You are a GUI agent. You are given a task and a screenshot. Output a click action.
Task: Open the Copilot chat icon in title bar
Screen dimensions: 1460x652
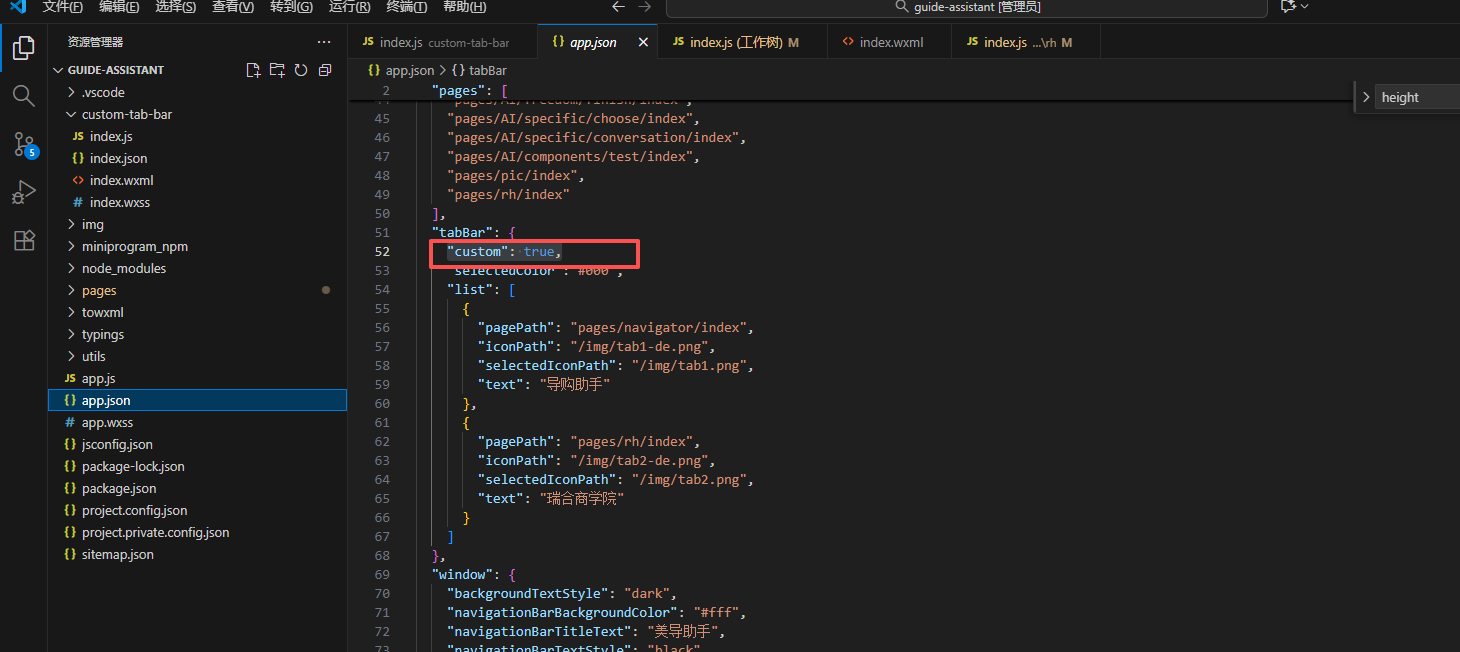tap(1288, 7)
